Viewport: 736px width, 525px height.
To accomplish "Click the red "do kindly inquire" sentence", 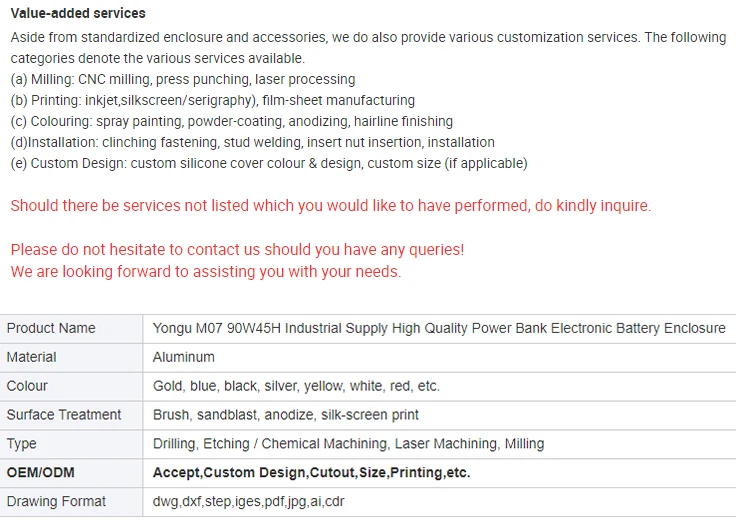I will click(330, 206).
